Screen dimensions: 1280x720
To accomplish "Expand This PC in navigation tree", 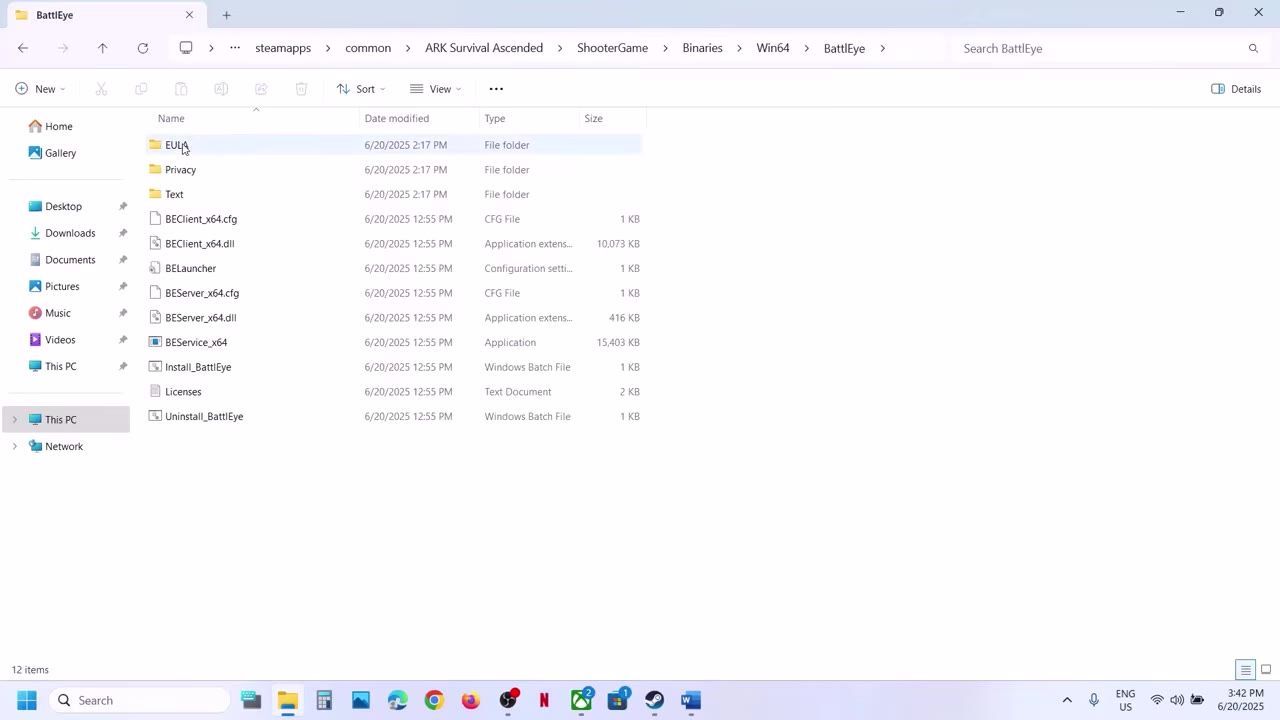I will point(14,420).
